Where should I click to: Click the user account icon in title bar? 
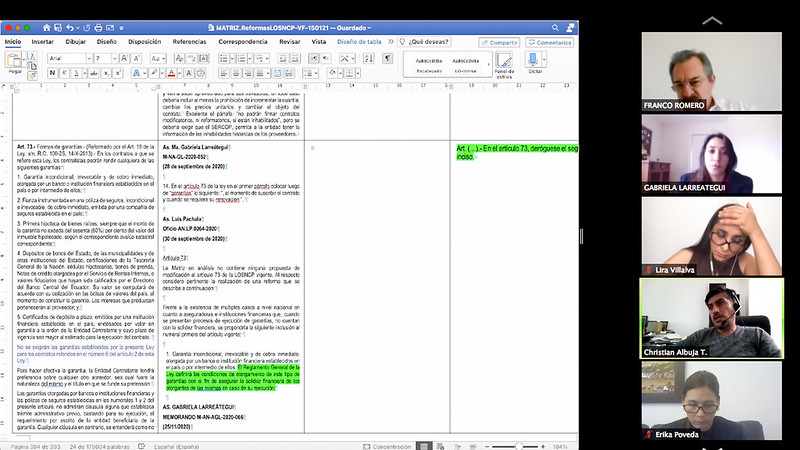570,28
